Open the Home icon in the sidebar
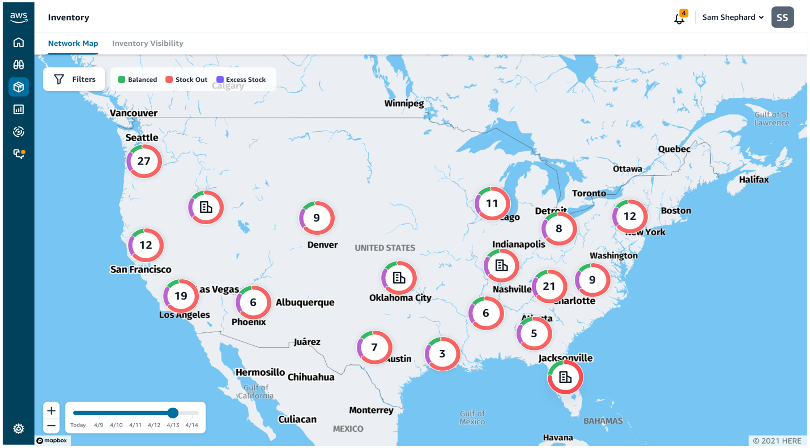The image size is (810, 448). (x=19, y=42)
